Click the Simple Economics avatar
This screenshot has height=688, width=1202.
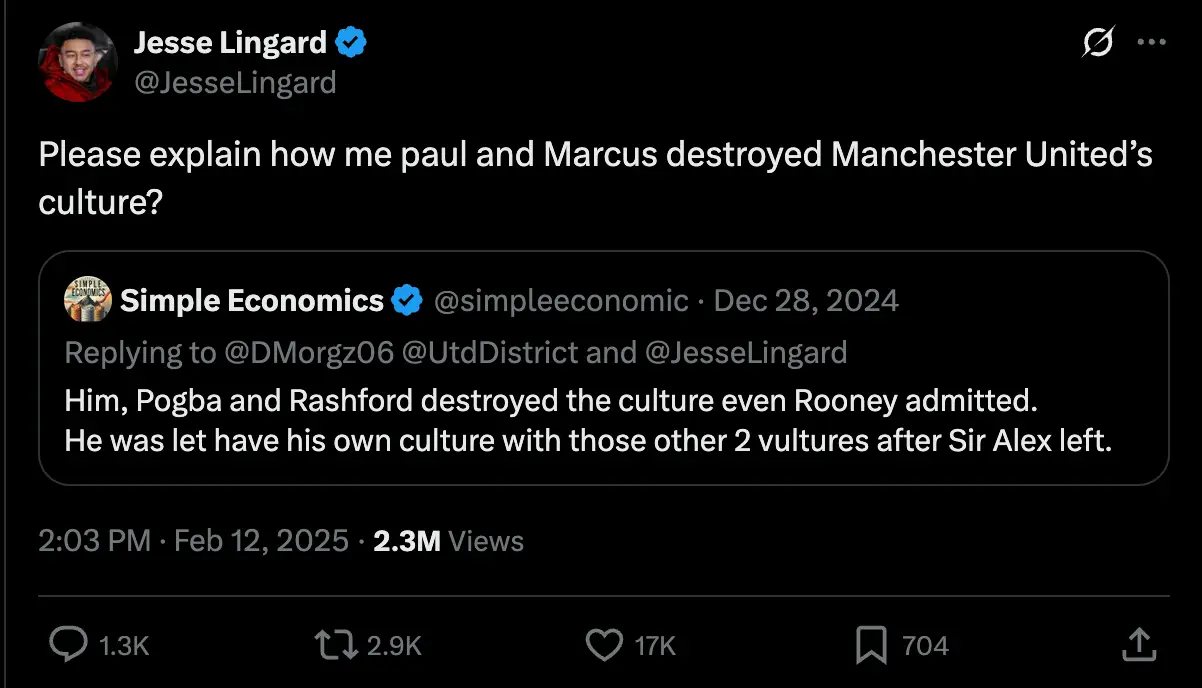pos(87,300)
